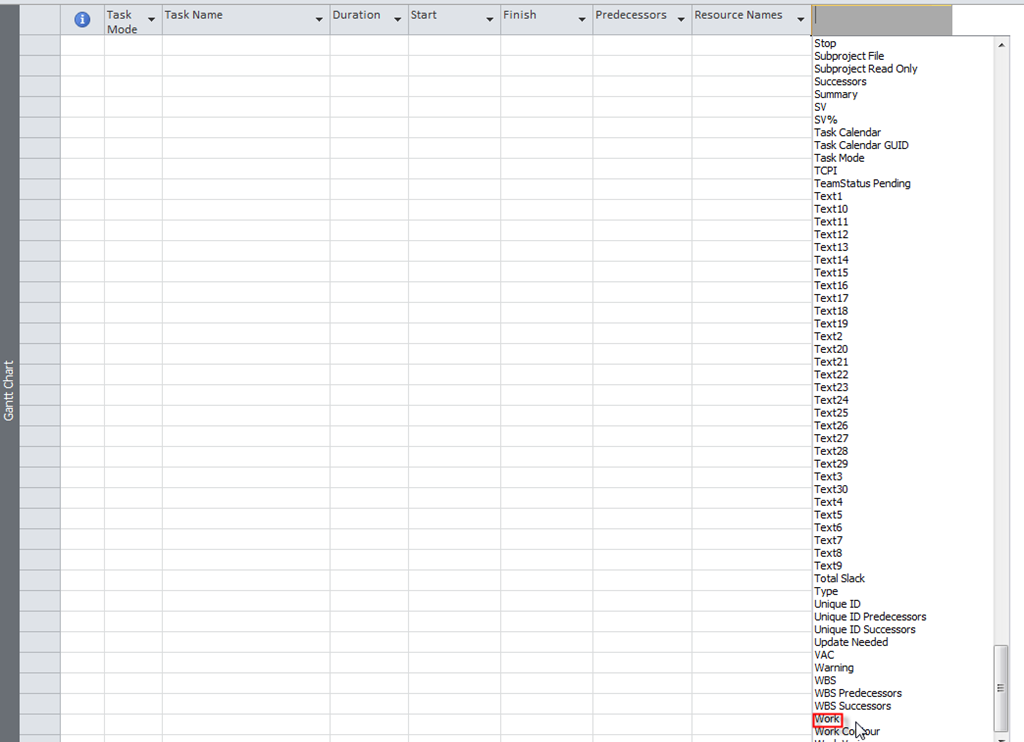Click the scroll up arrow of field list
This screenshot has width=1024, height=742.
[1001, 45]
